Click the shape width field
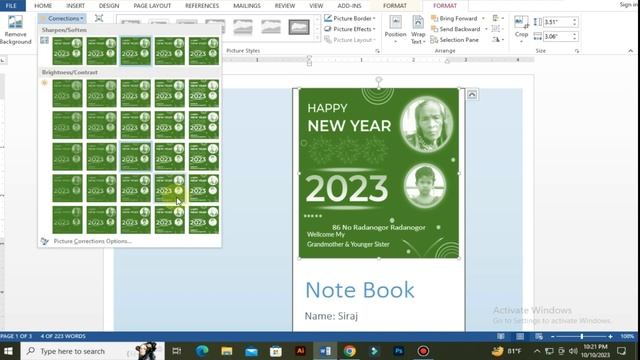640x360 pixels. pyautogui.click(x=557, y=36)
